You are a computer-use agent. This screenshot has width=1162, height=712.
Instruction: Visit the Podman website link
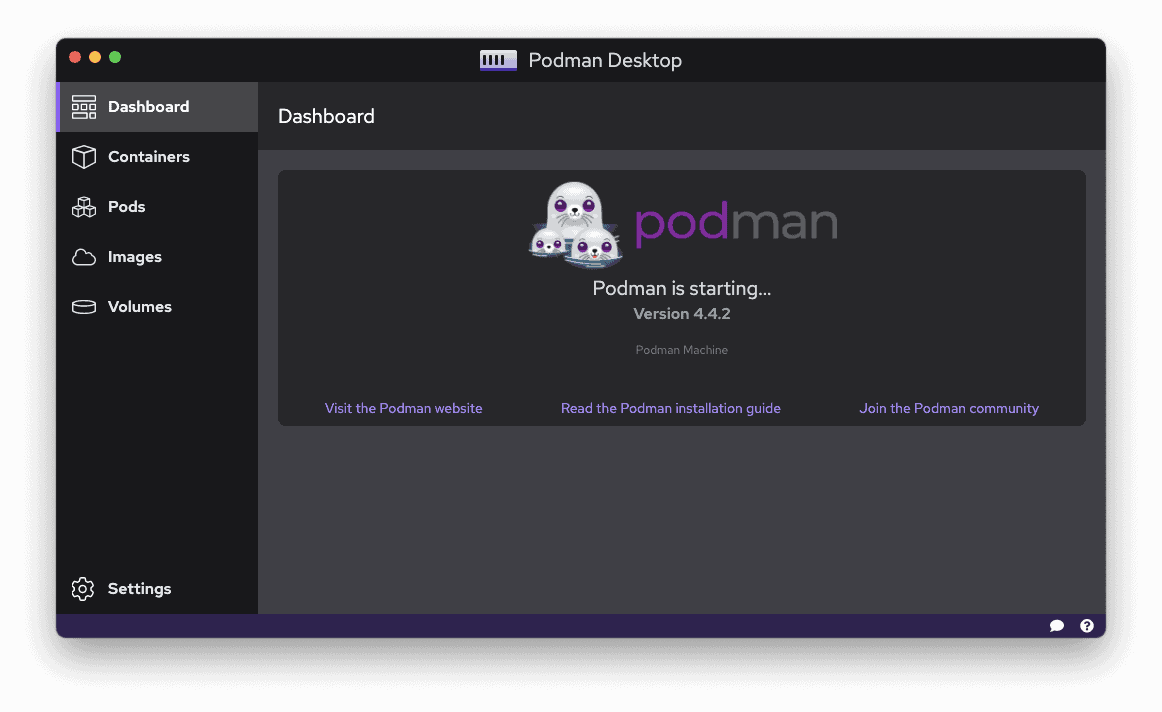coord(403,408)
